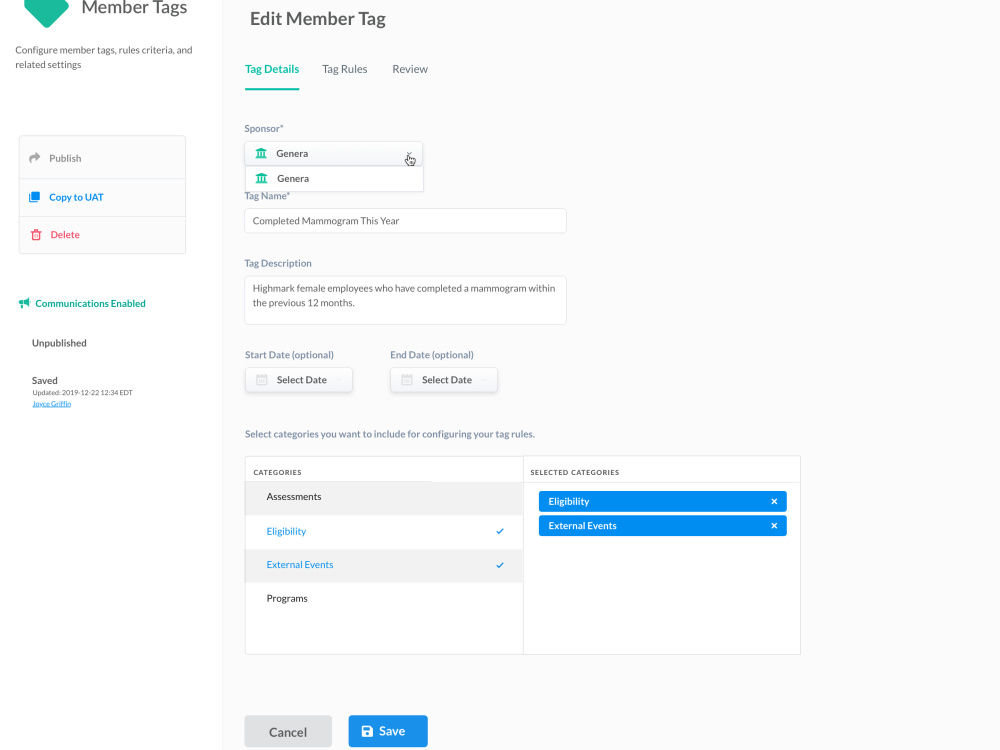Remove the External Events selected category chip

coord(774,525)
